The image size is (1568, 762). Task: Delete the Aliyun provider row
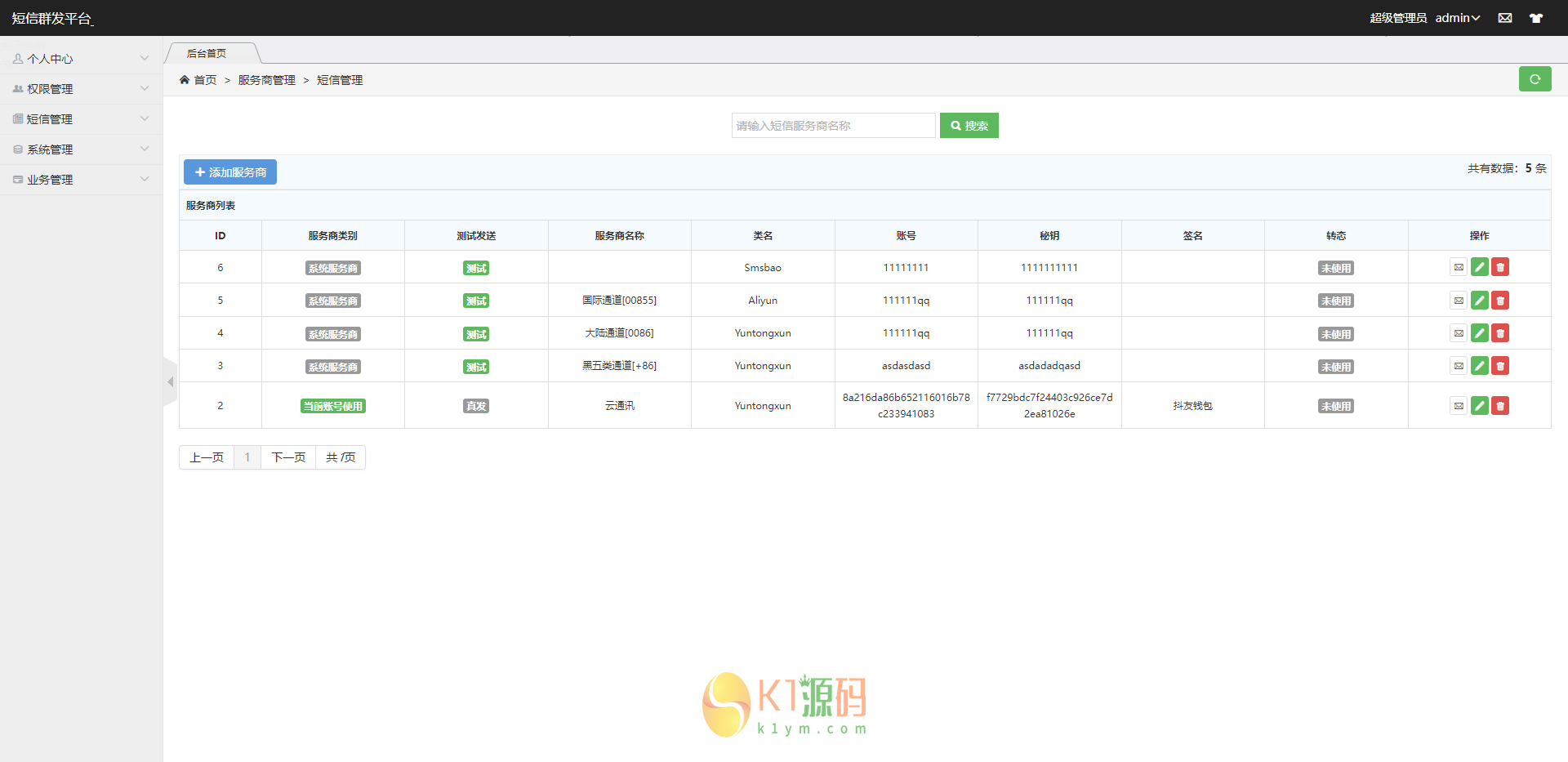1500,301
